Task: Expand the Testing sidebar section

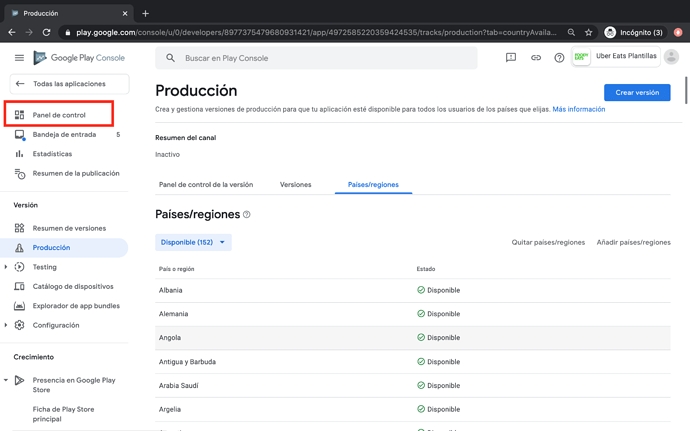Action: point(6,267)
